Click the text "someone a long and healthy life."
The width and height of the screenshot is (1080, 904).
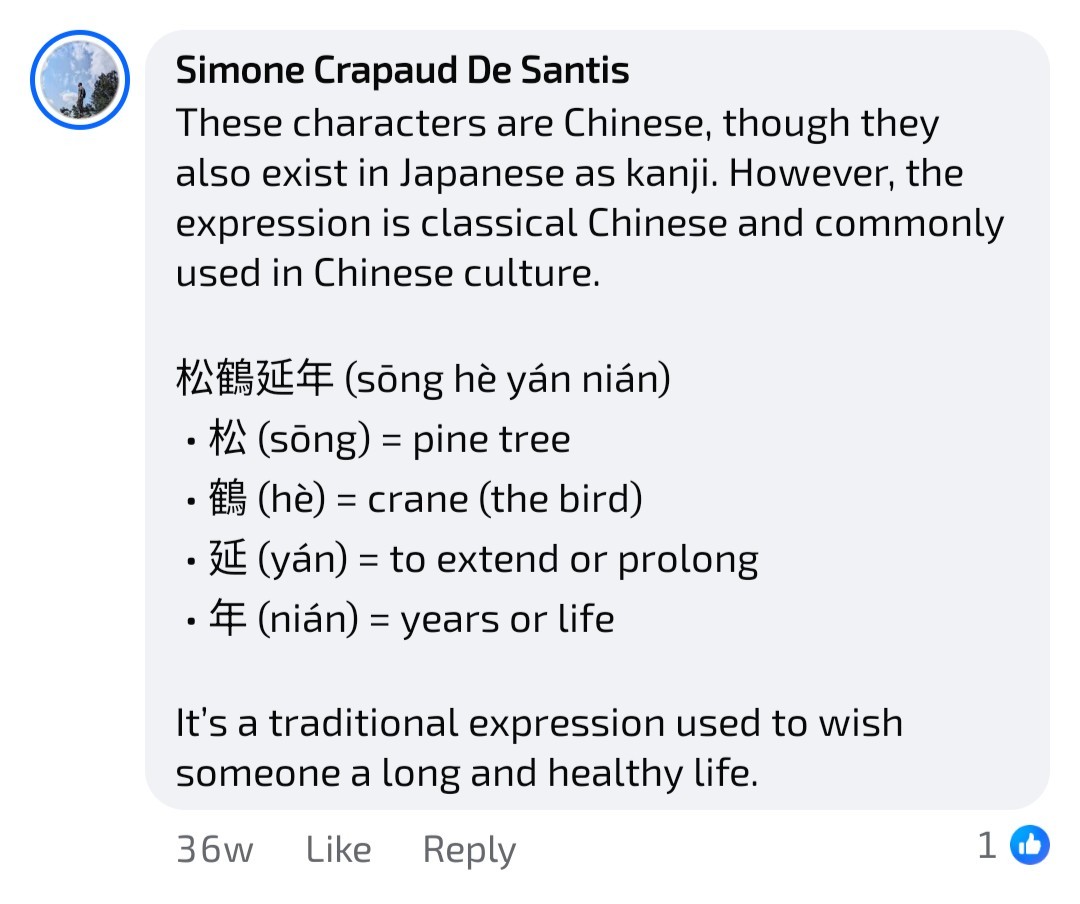[467, 773]
